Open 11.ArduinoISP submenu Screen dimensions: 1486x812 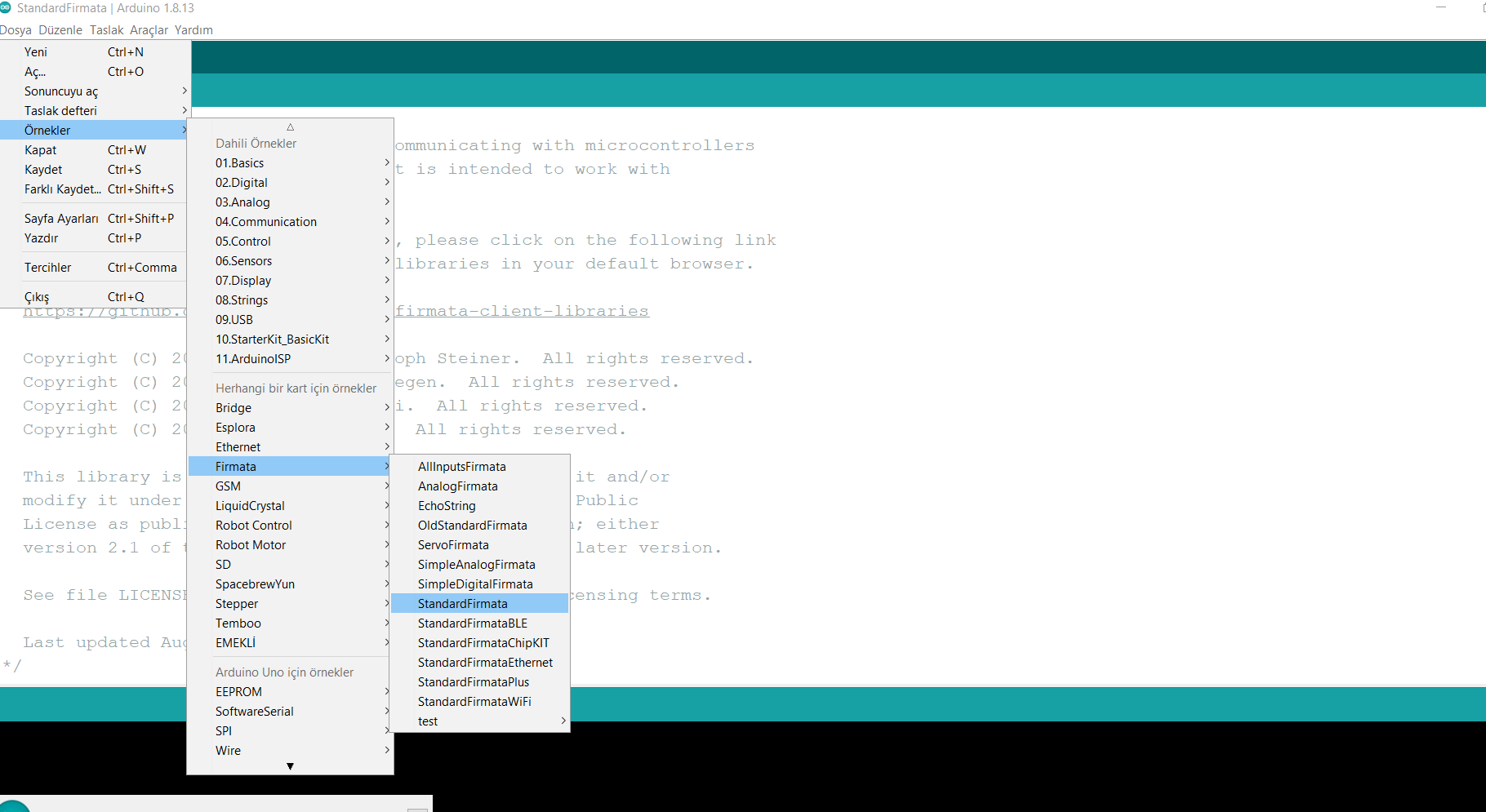click(x=291, y=359)
